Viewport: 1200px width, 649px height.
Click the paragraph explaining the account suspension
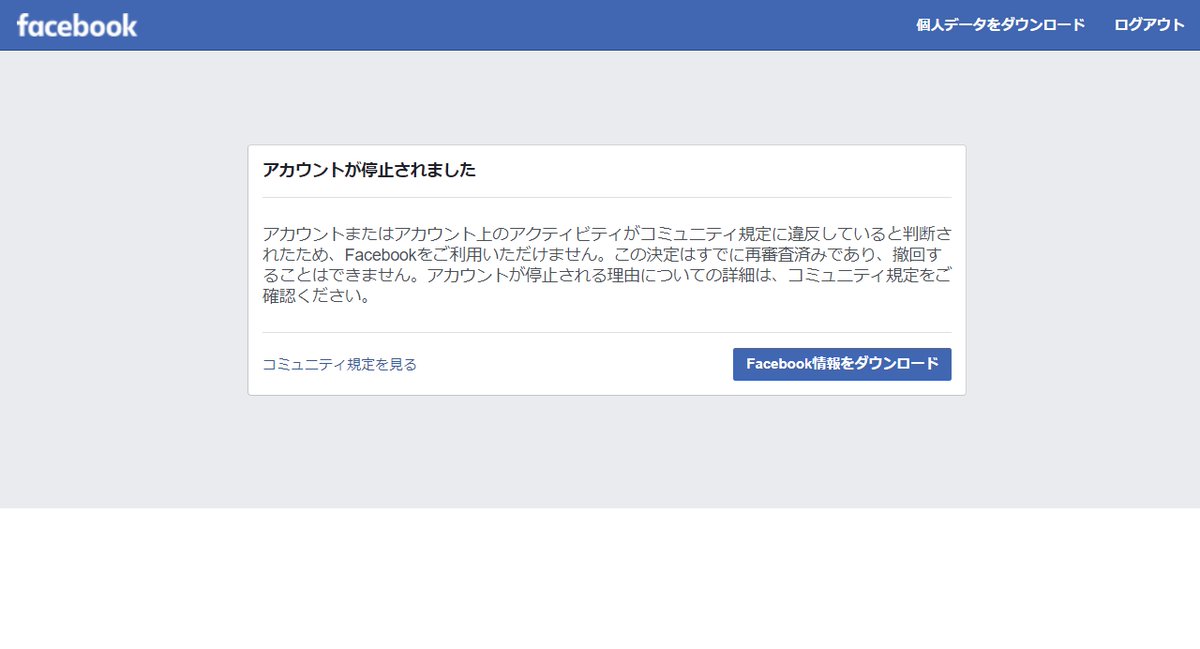click(607, 265)
